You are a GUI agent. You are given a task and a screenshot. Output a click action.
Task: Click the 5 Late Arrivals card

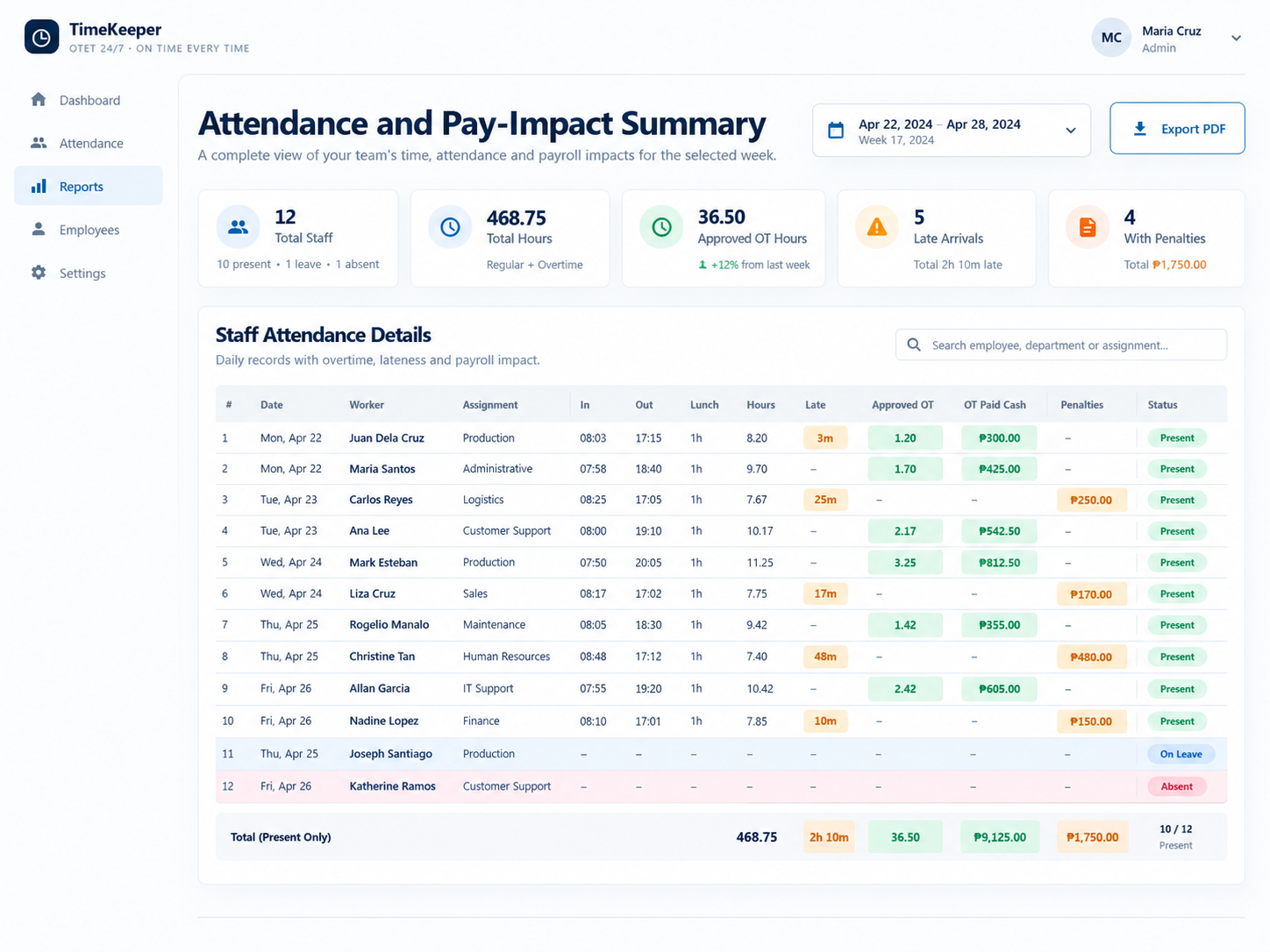tap(937, 238)
